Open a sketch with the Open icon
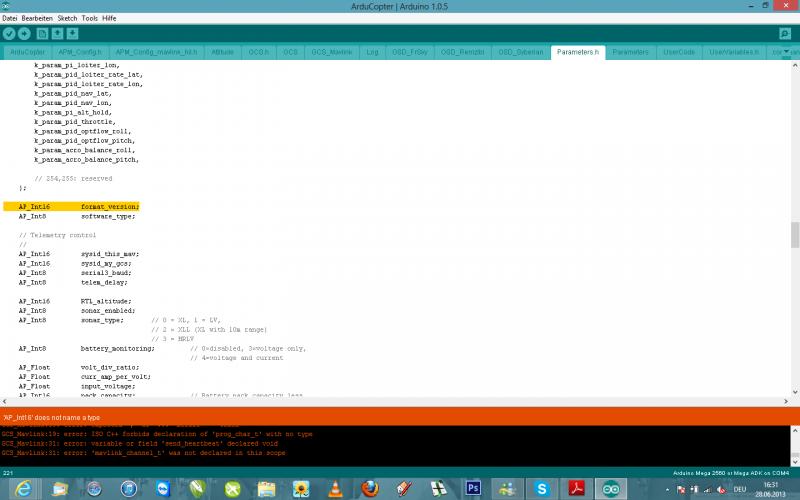This screenshot has height=500, width=800. point(57,34)
